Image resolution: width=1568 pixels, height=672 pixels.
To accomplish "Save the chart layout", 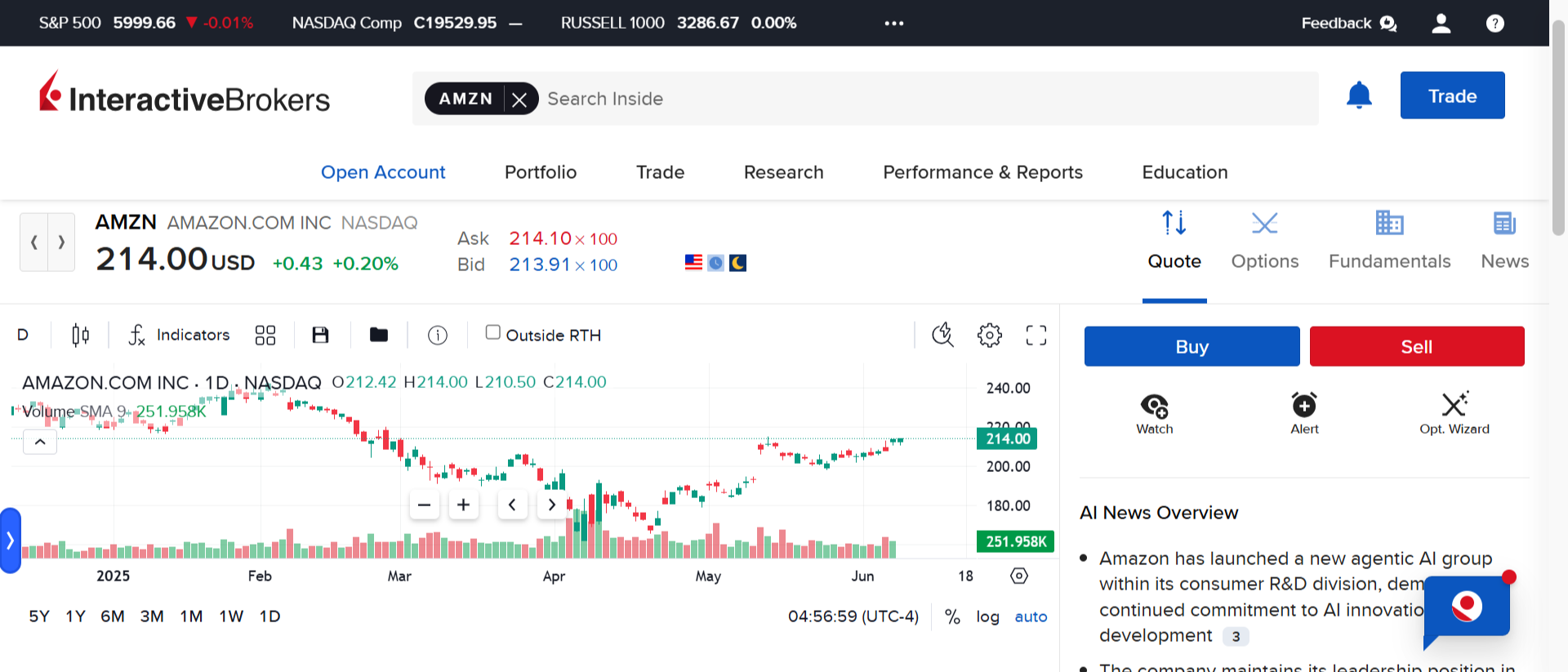I will click(x=320, y=335).
